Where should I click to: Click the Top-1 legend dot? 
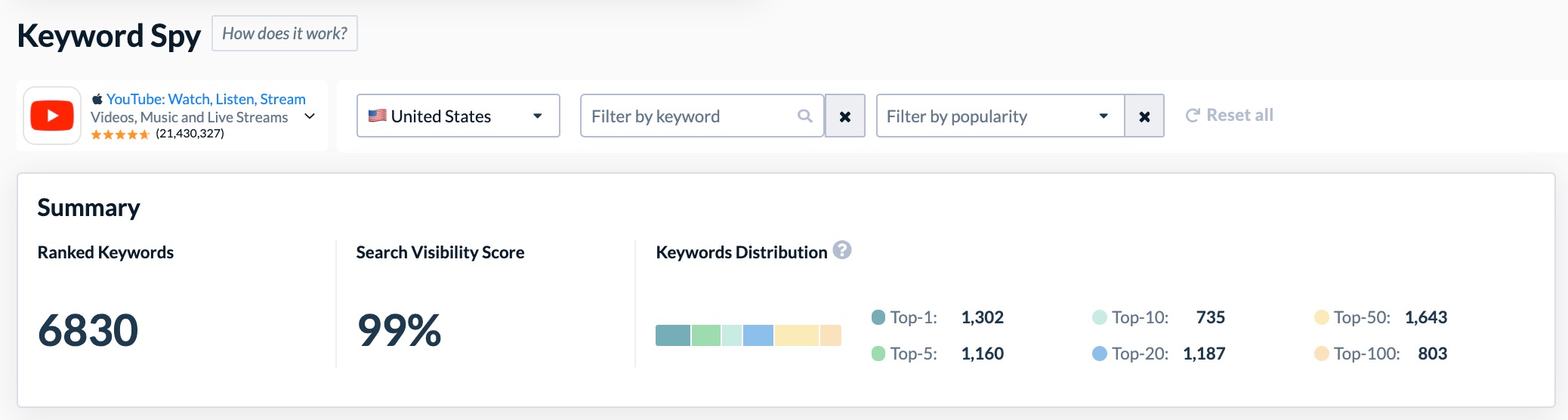pos(878,317)
